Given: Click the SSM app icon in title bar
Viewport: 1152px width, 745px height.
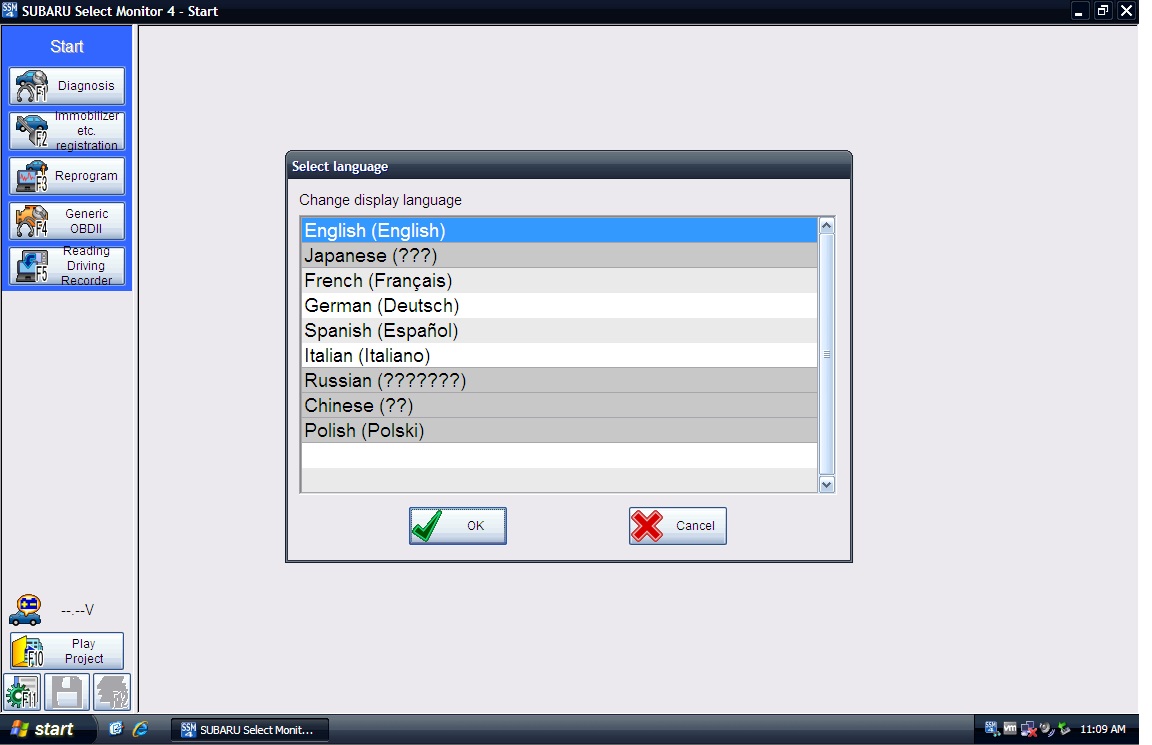Looking at the screenshot, I should [10, 10].
